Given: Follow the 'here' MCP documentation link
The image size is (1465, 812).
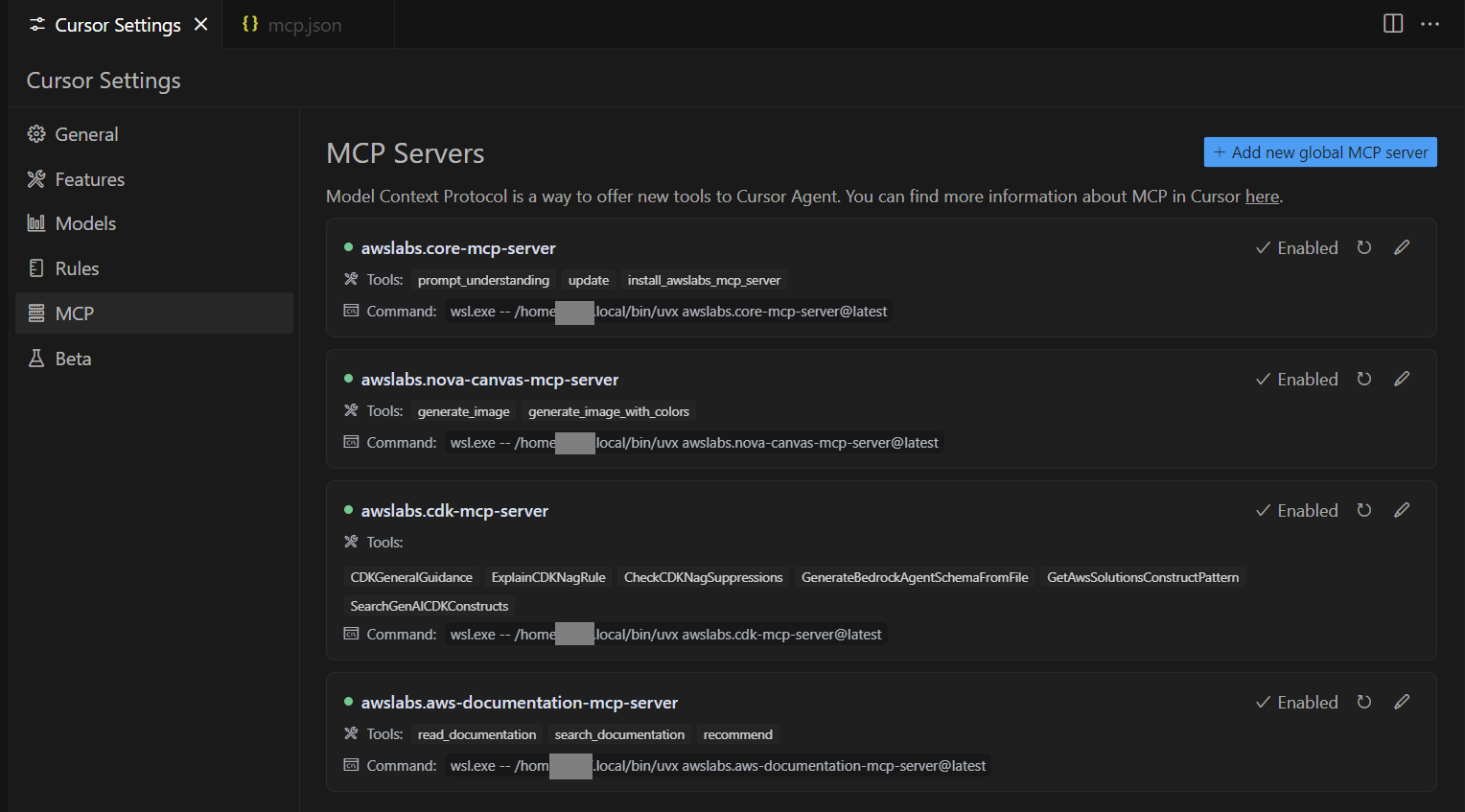Looking at the screenshot, I should (1262, 197).
